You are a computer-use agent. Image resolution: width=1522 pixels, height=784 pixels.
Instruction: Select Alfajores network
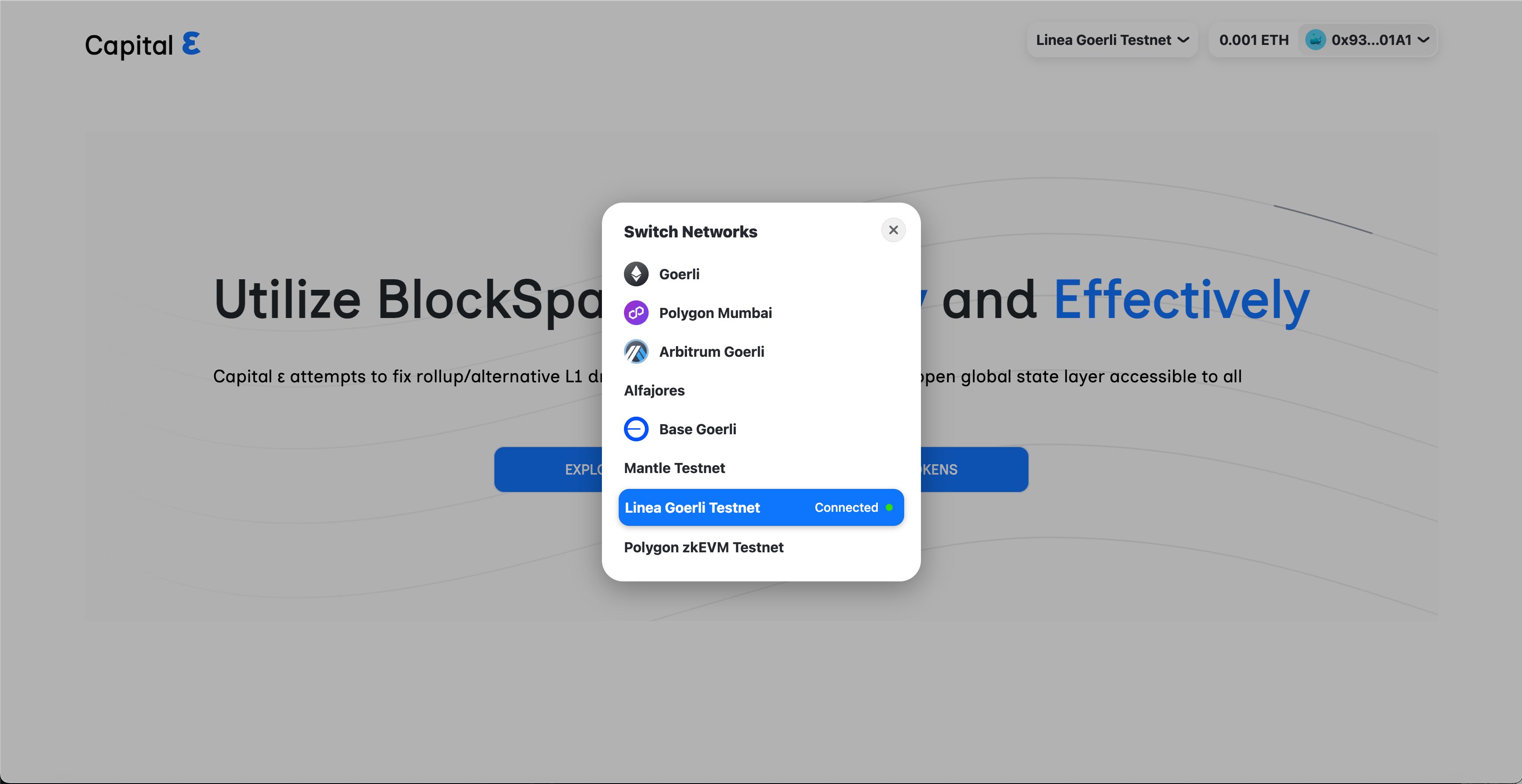pyautogui.click(x=761, y=391)
